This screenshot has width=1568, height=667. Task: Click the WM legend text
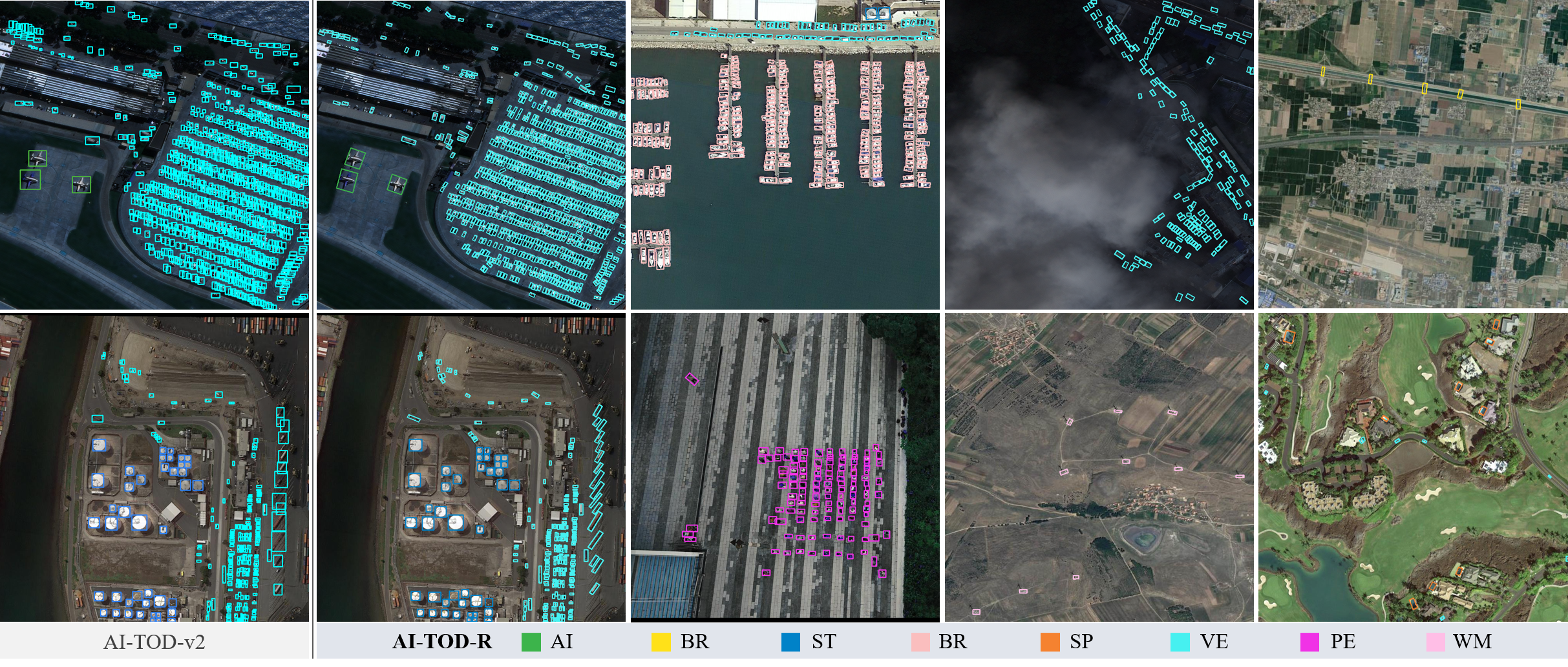(1473, 641)
